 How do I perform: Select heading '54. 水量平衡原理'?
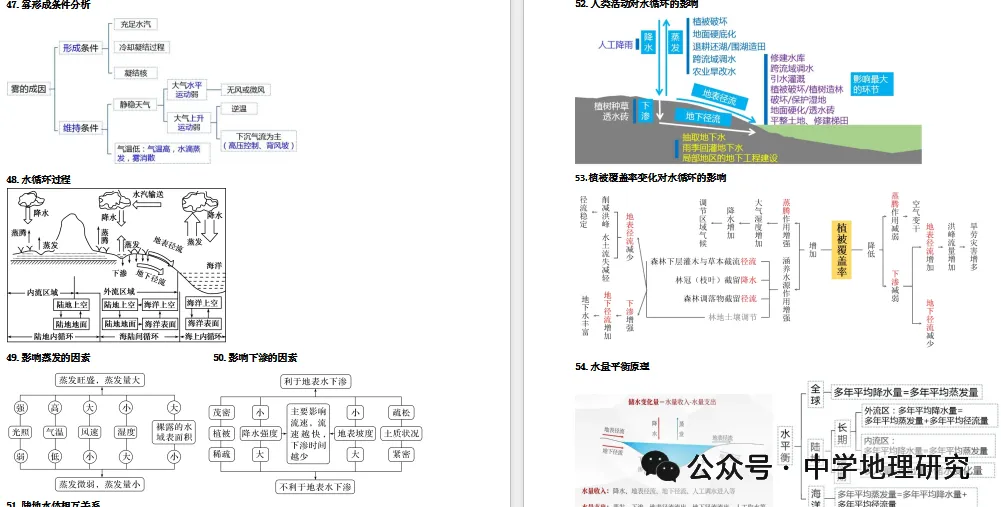click(x=612, y=367)
